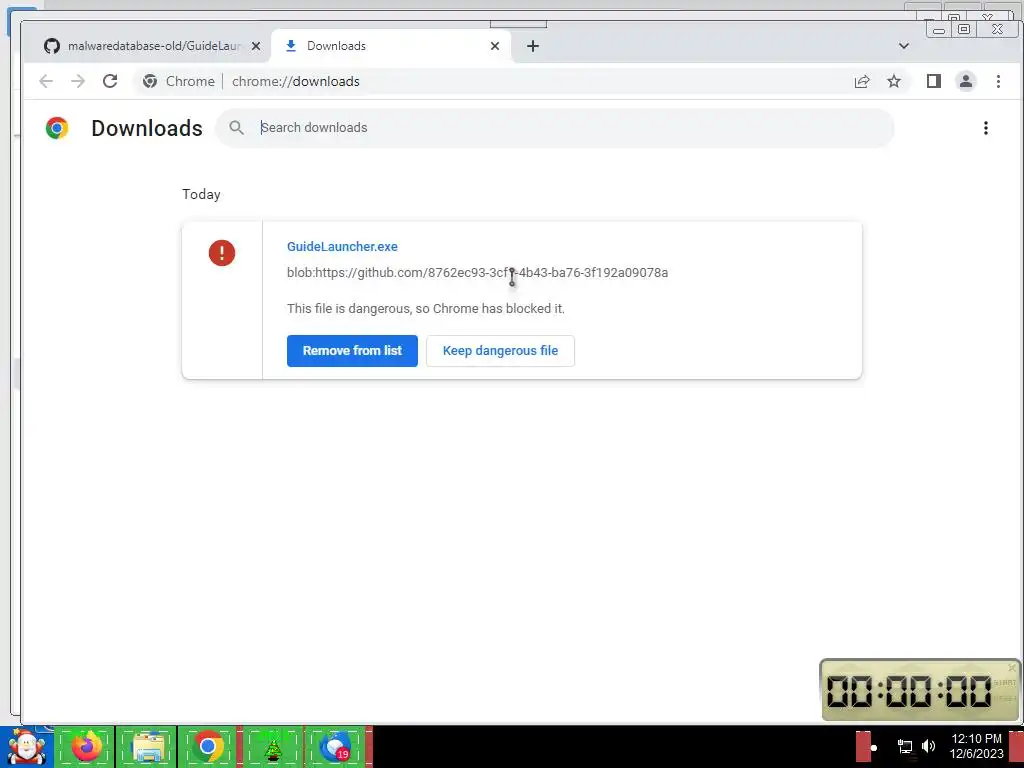Click the Chrome logo beside Downloads
Screen dimensions: 1024x768
click(57, 128)
